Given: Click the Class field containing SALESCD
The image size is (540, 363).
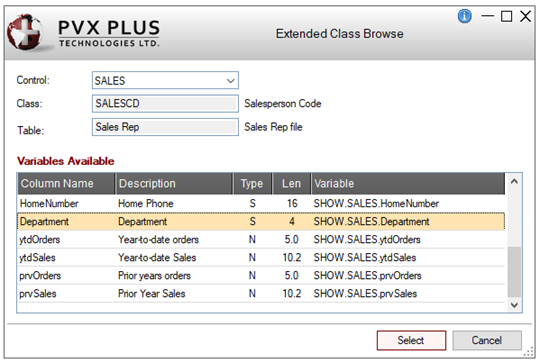Looking at the screenshot, I should tap(165, 104).
